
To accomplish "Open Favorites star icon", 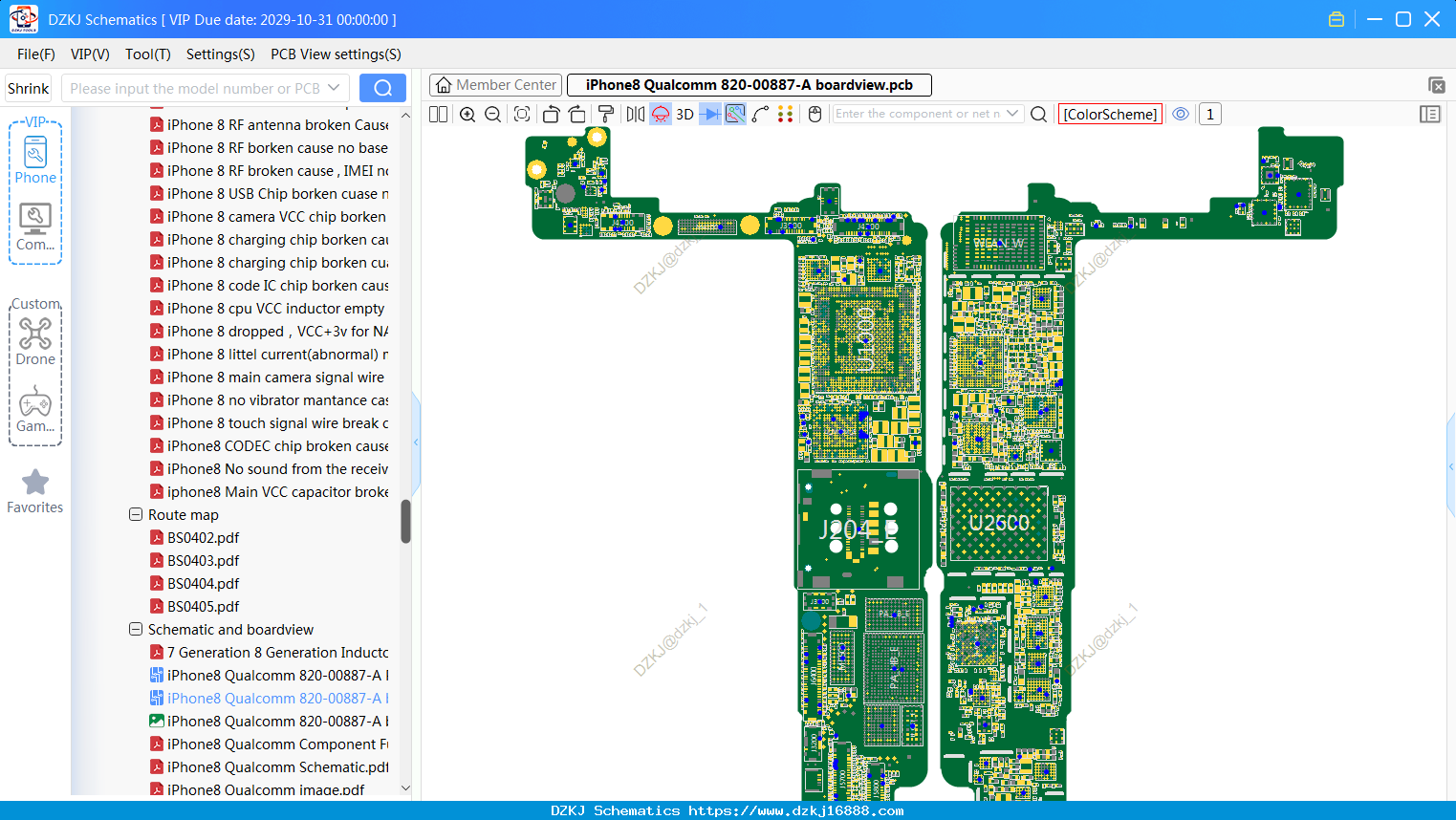I will pyautogui.click(x=35, y=491).
